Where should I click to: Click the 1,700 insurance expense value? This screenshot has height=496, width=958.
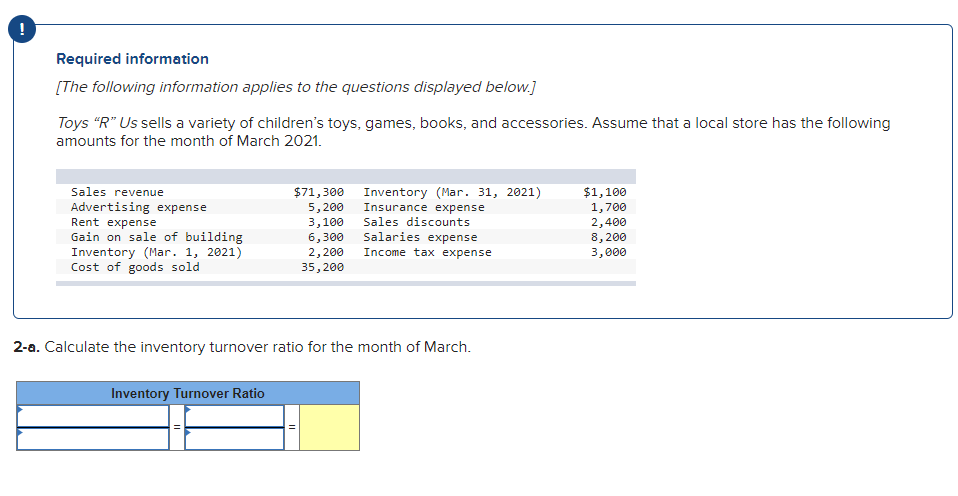609,207
